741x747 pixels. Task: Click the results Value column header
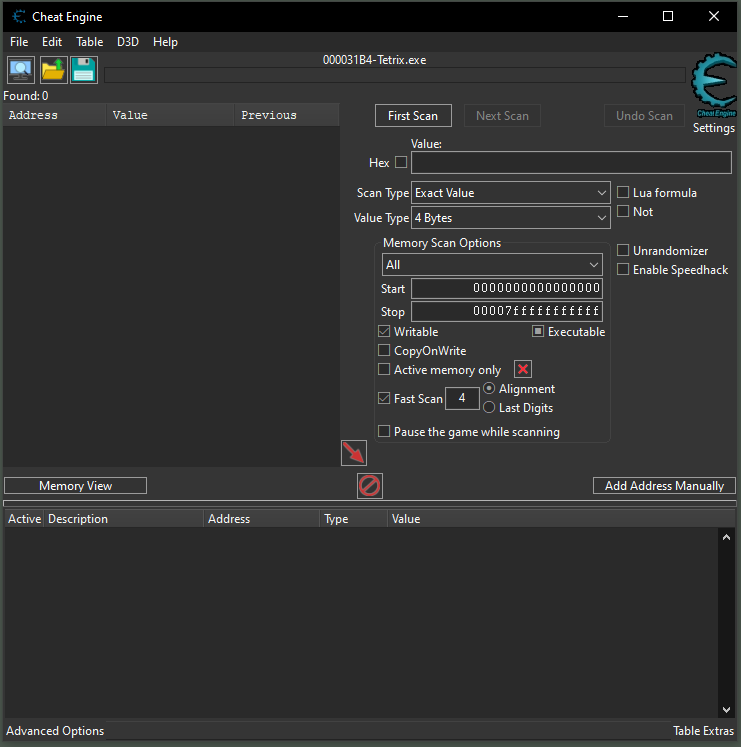click(170, 115)
